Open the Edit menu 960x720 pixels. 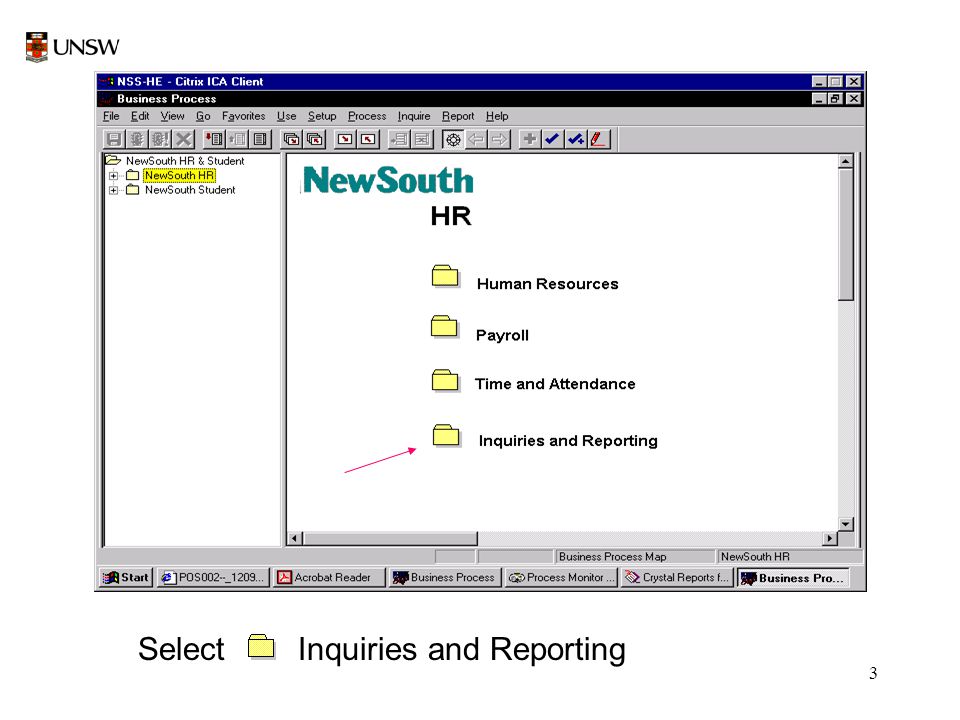[x=140, y=116]
